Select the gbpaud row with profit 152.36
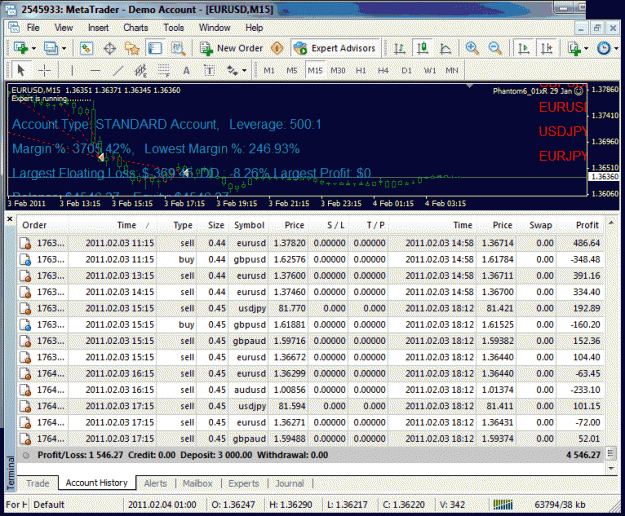This screenshot has height=516, width=625. click(311, 341)
